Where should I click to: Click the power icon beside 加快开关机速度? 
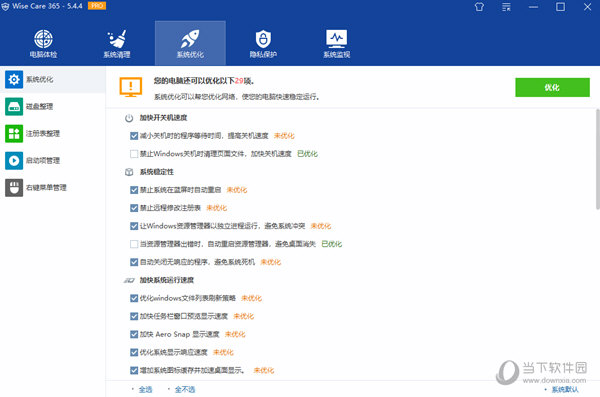tap(129, 118)
